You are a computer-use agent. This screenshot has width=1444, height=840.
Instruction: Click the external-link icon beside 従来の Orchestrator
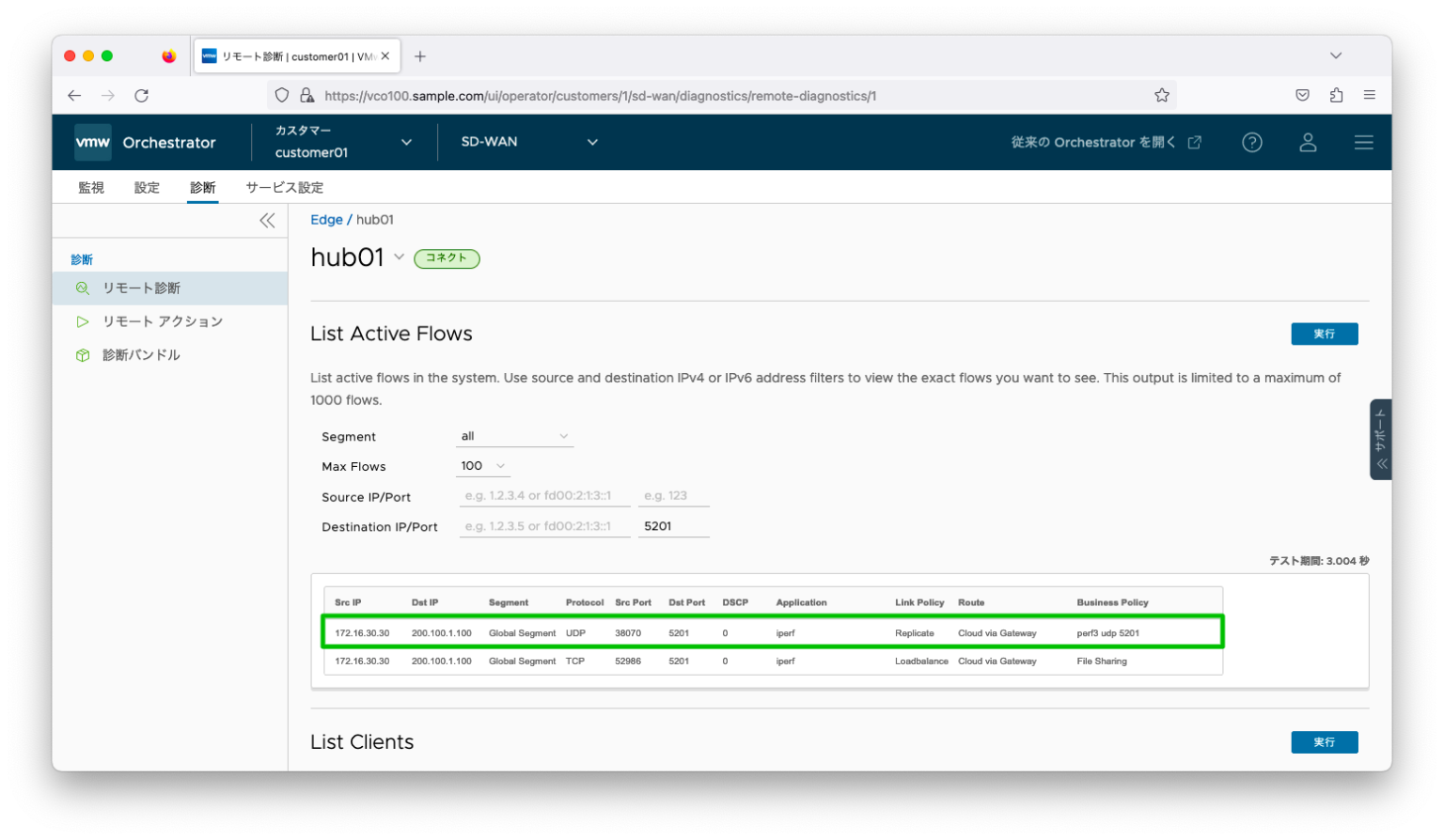[1195, 142]
